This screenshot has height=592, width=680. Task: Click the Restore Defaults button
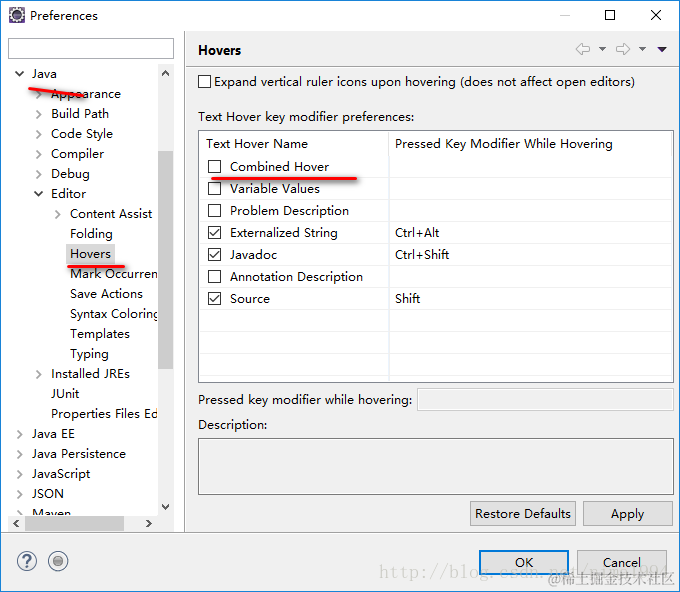pyautogui.click(x=523, y=514)
